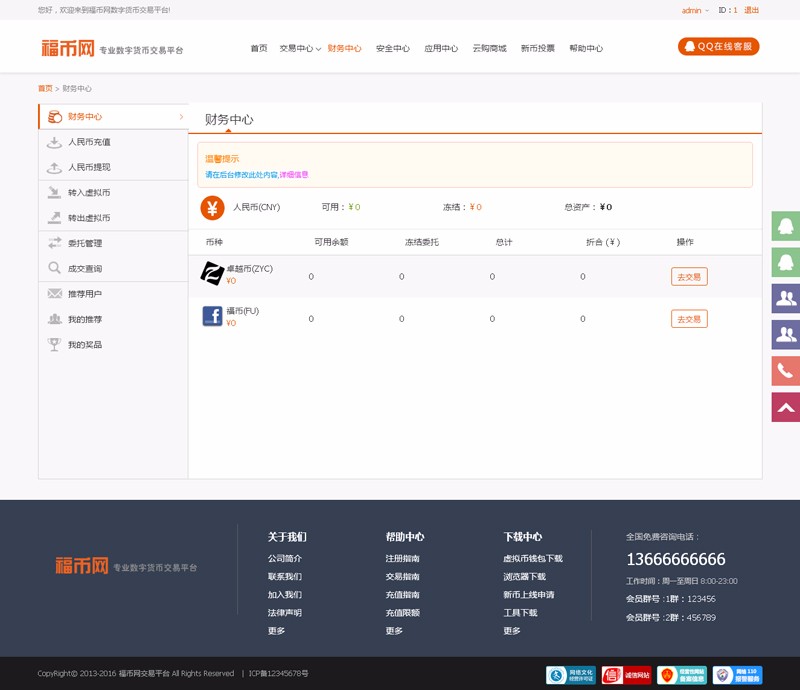Click the 推荐用户 envelope icon

[x=54, y=294]
